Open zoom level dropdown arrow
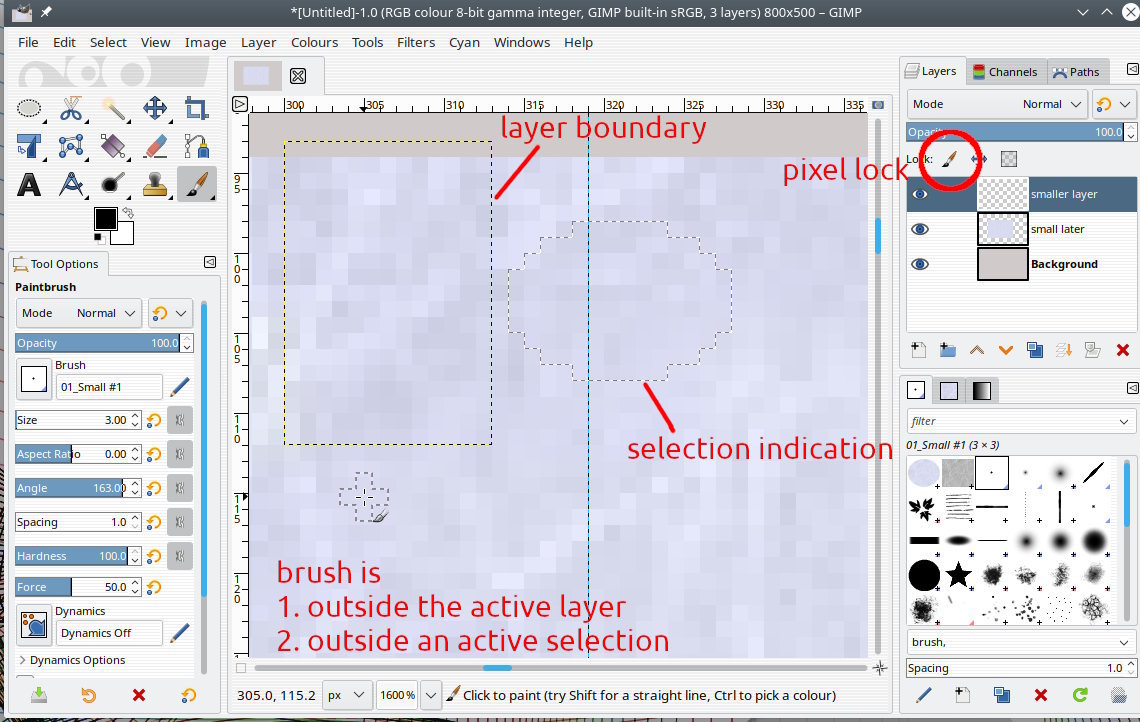Screen dimensions: 1140x722 click(431, 695)
